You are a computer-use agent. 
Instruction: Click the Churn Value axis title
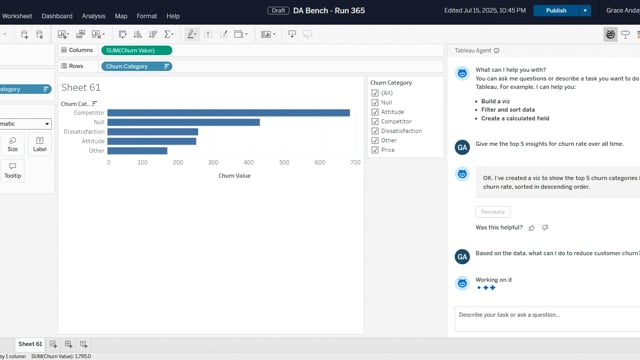[234, 176]
